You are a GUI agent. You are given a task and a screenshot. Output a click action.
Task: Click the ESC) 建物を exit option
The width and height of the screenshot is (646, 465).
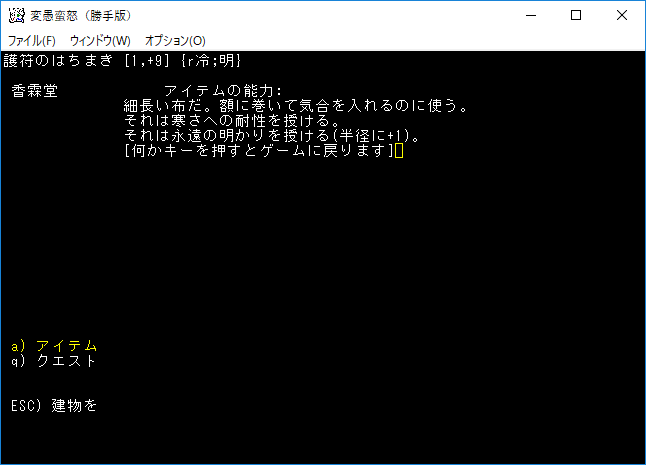[54, 406]
